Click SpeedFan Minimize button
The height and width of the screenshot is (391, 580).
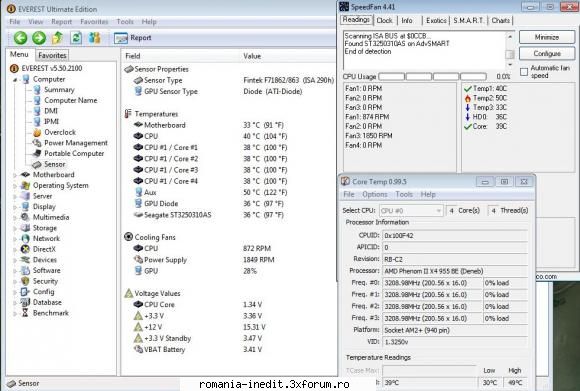coord(547,37)
